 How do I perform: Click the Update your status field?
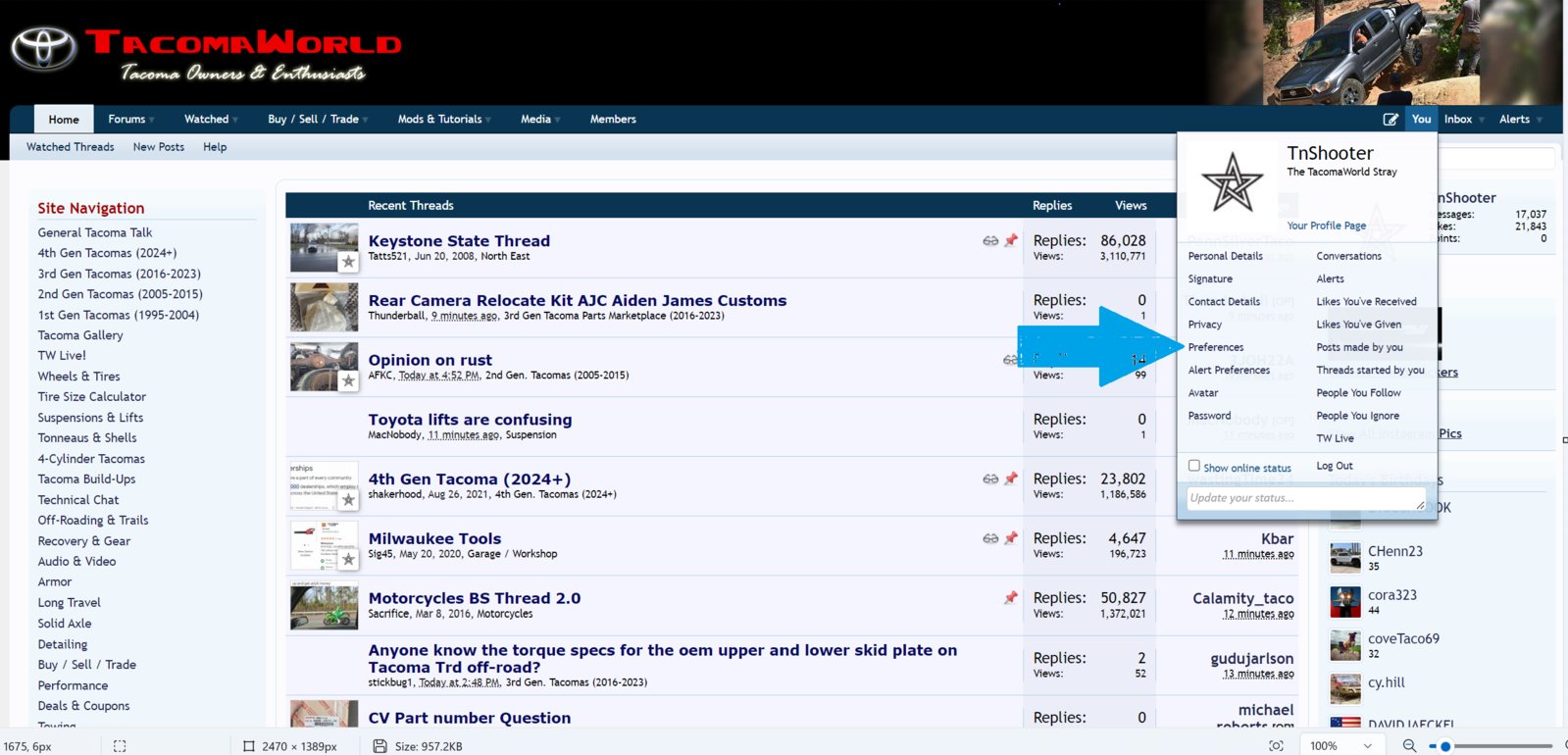1306,498
